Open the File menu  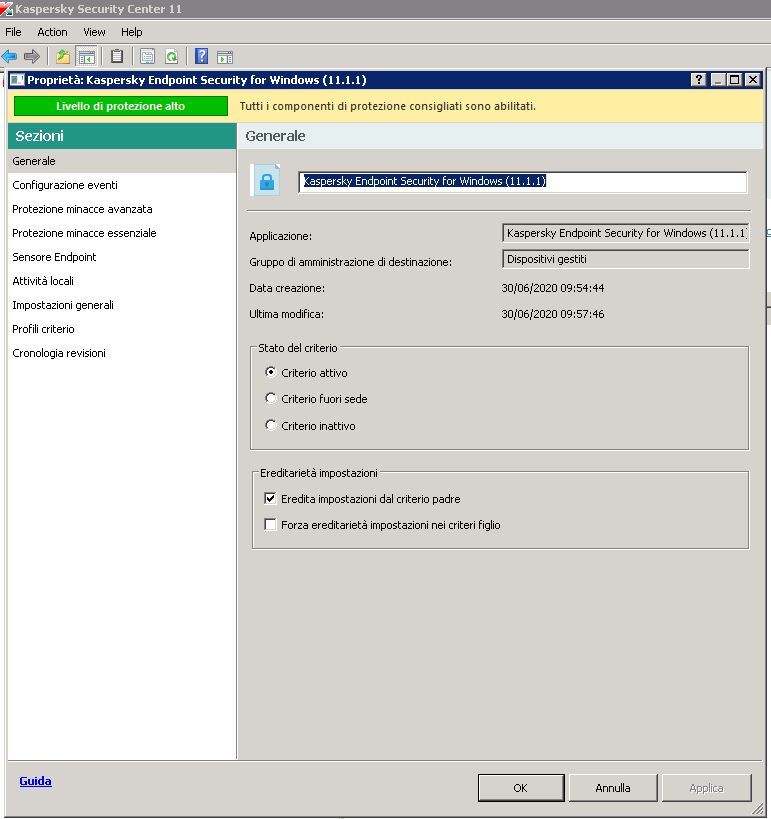(13, 32)
